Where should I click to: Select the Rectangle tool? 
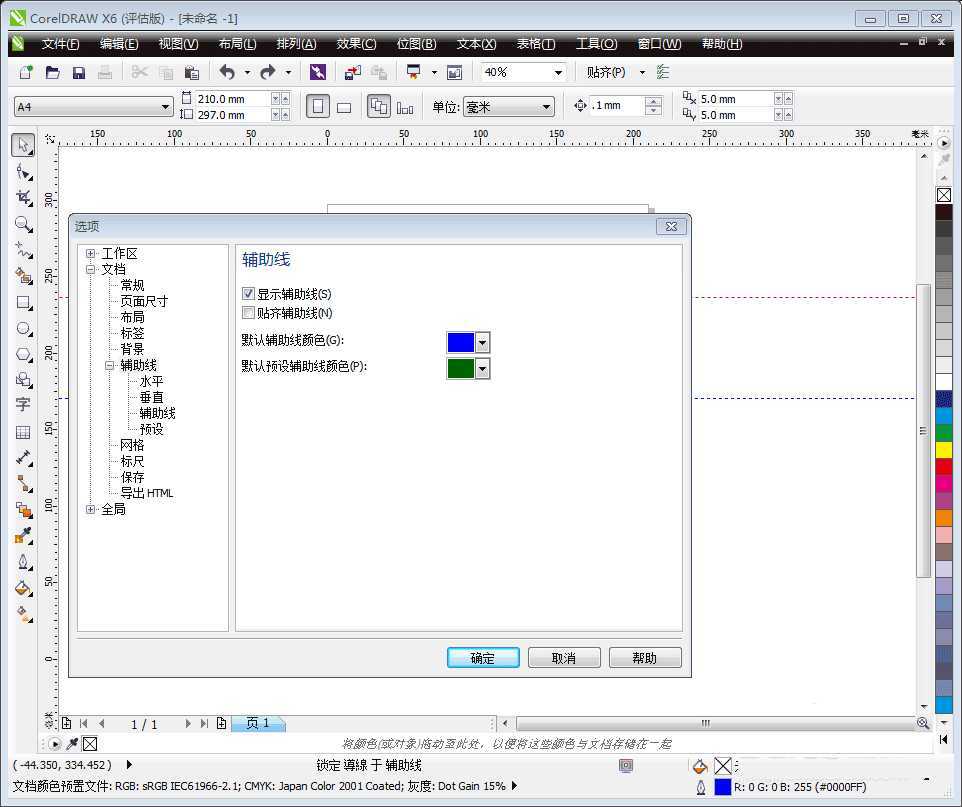click(23, 302)
